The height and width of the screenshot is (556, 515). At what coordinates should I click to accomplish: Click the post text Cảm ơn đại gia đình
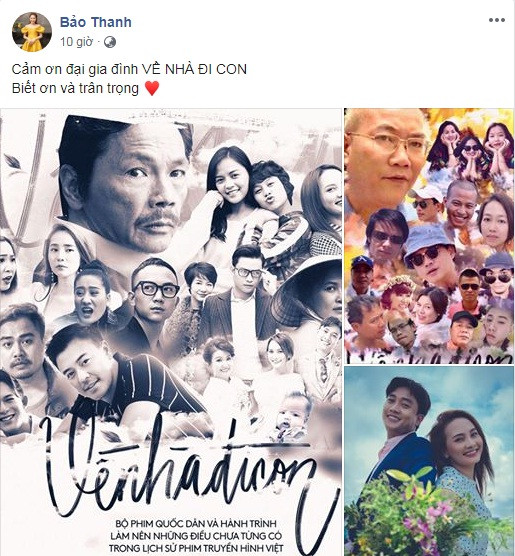coord(74,69)
